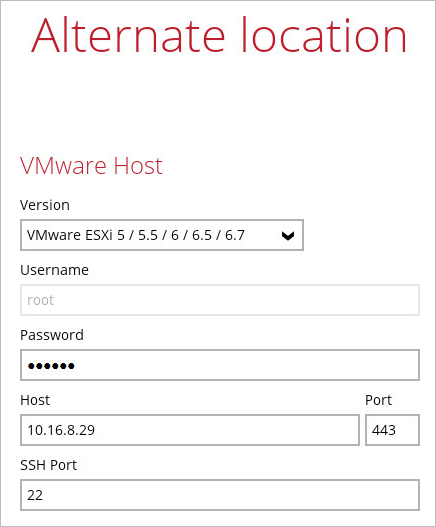Click the Username field containing root
The width and height of the screenshot is (436, 527).
click(220, 300)
